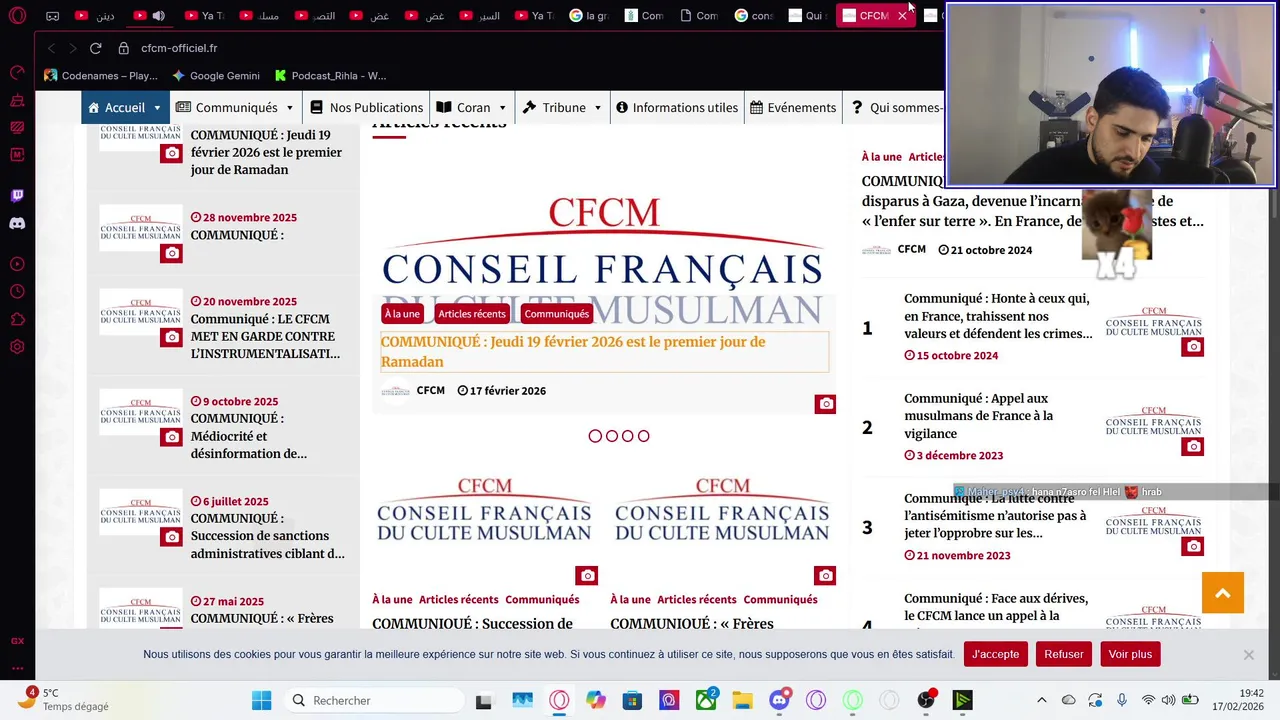Image resolution: width=1280 pixels, height=720 pixels.
Task: Open Discord panel in Opera sidebar
Action: (x=17, y=223)
